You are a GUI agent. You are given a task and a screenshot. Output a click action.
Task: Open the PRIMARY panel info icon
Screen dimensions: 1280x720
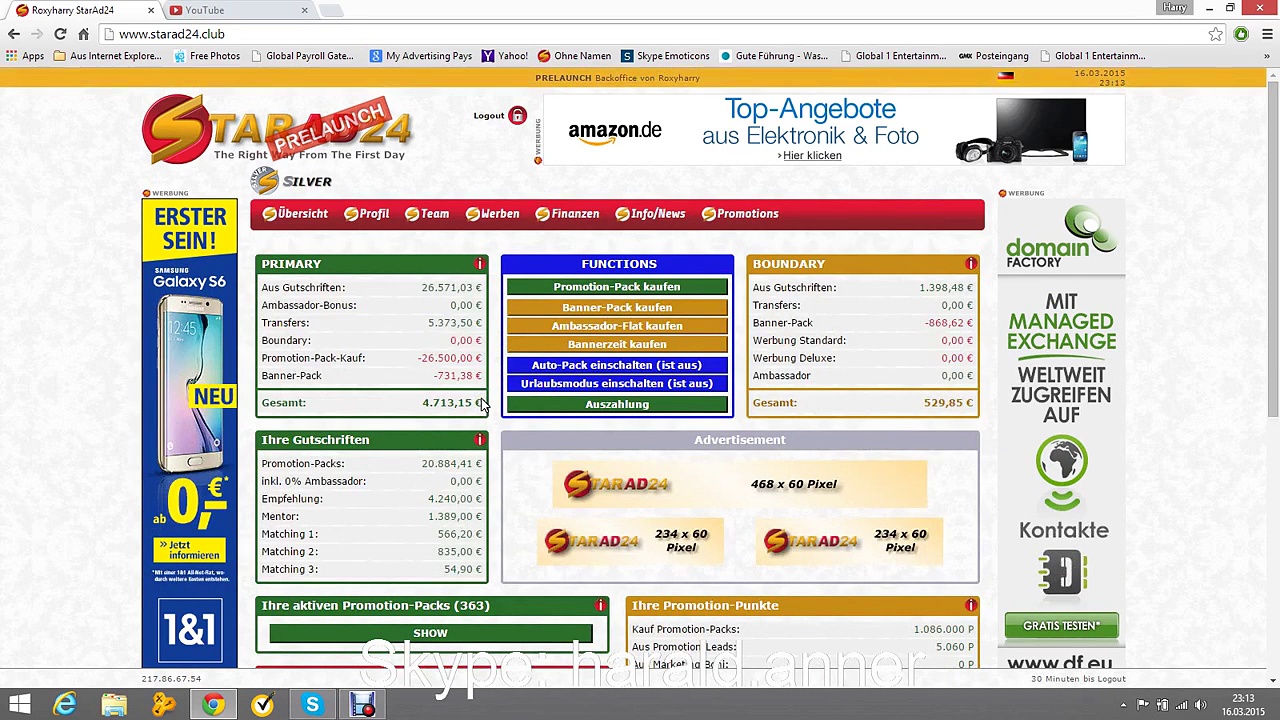point(480,264)
